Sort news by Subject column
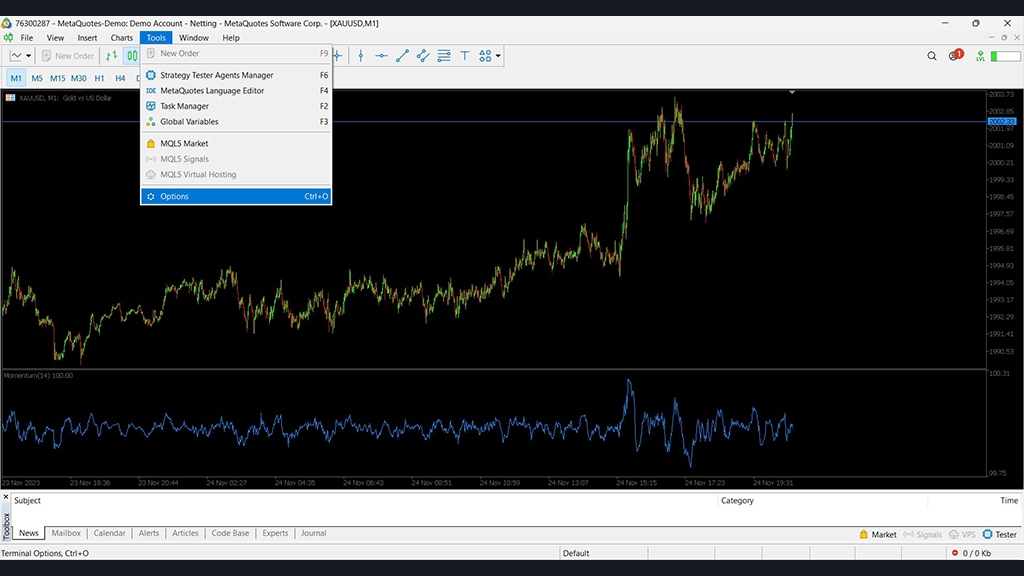1024x576 pixels. (x=27, y=500)
